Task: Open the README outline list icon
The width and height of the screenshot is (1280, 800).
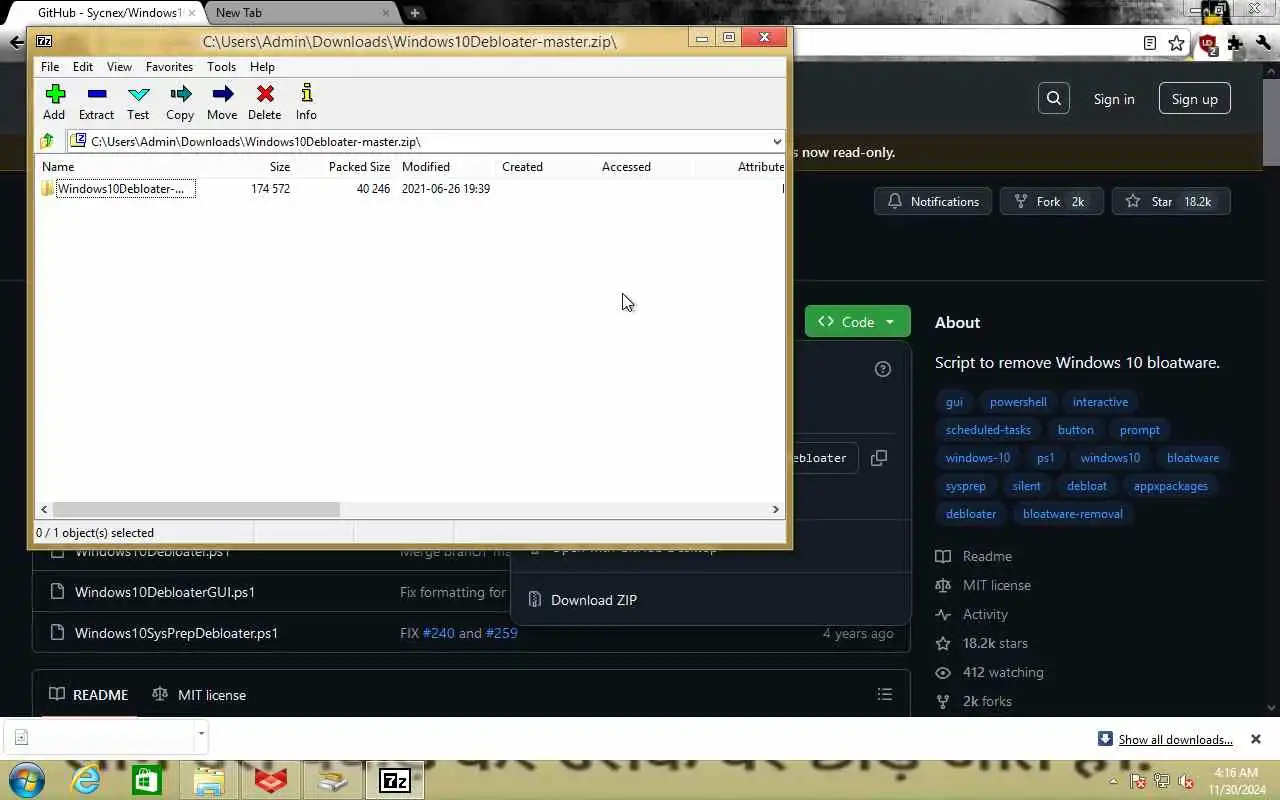Action: coord(885,694)
